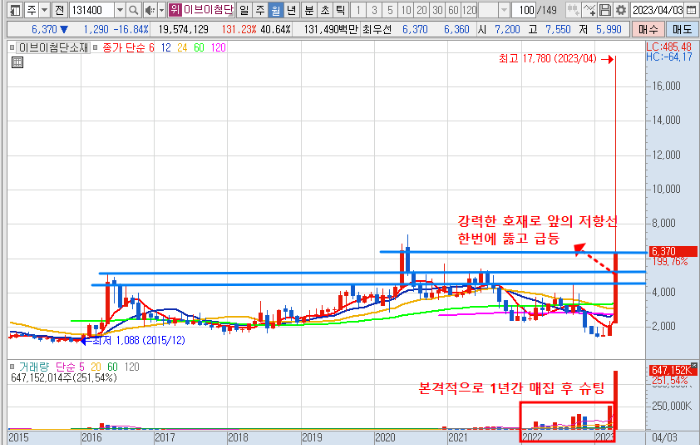Select interval 10 button
This screenshot has width=700, height=445.
pos(406,10)
